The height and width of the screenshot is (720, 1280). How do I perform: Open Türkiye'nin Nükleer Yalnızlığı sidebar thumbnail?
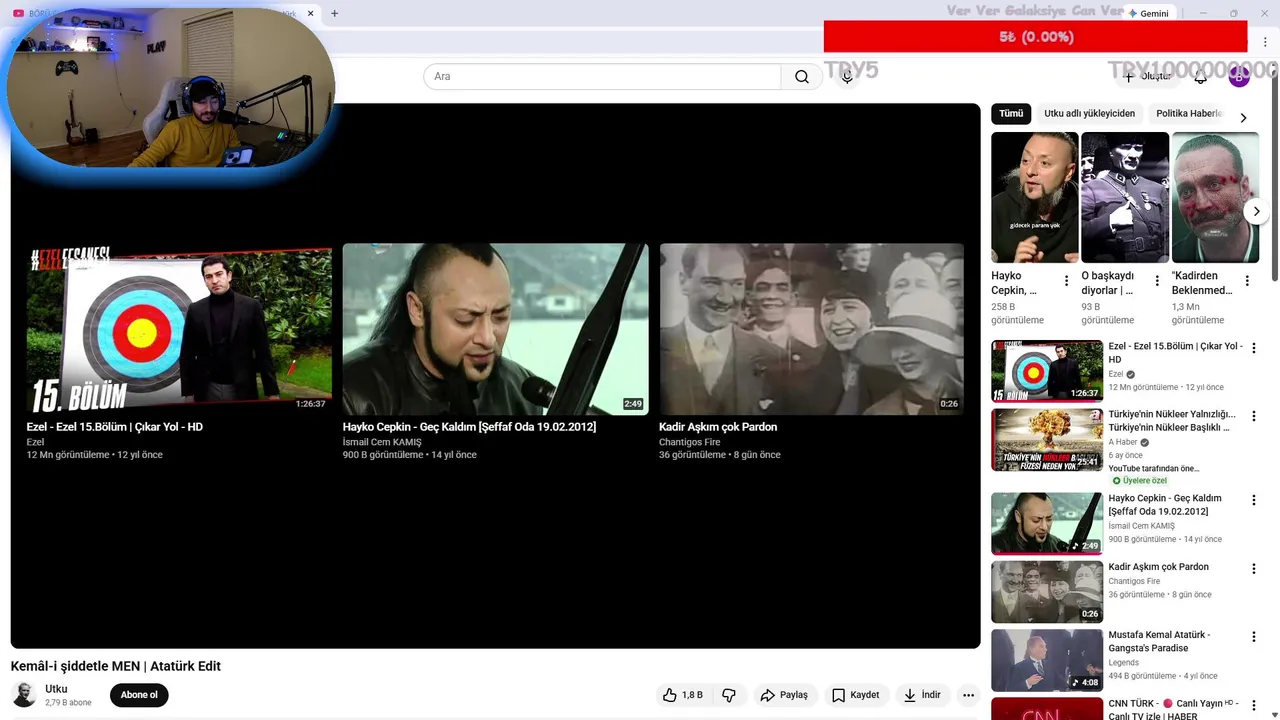point(1047,439)
